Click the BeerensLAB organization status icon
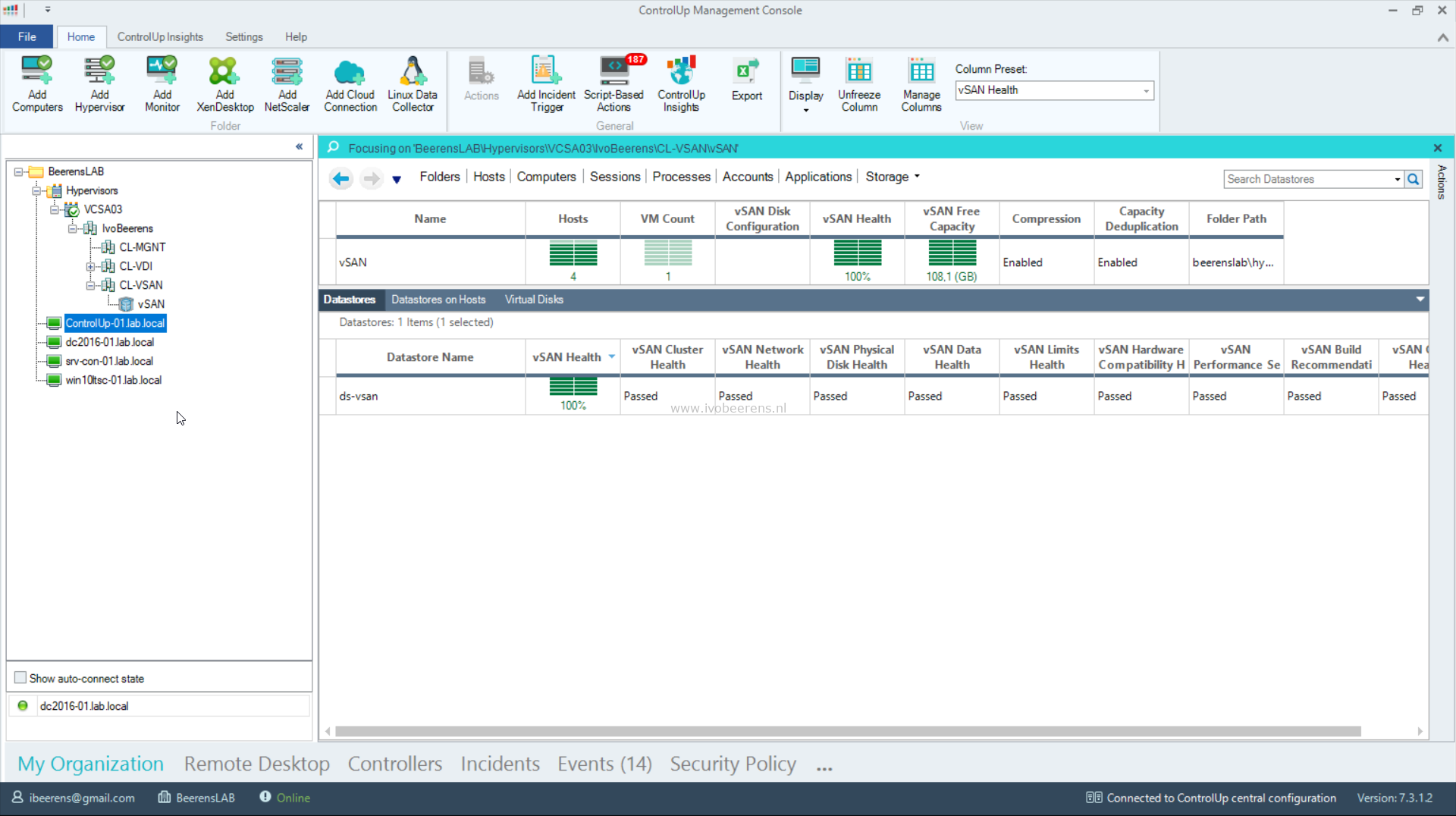 click(164, 797)
